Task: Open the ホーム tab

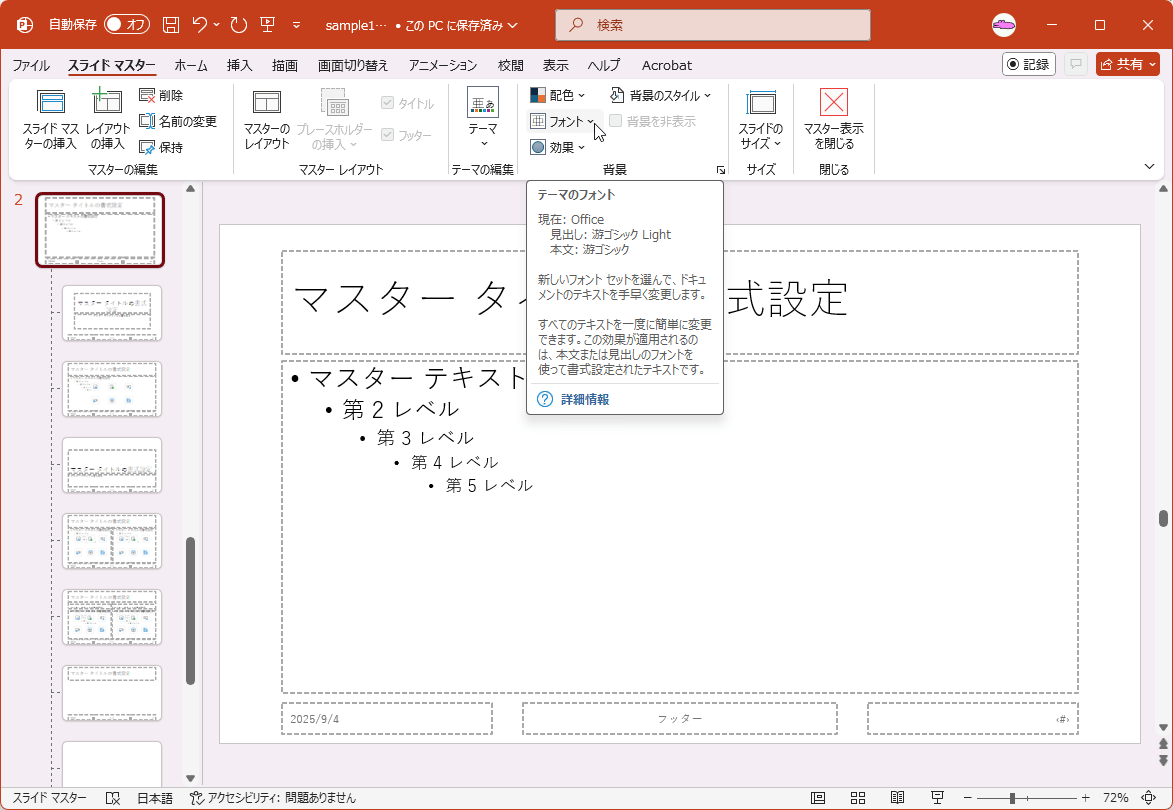Action: click(191, 65)
